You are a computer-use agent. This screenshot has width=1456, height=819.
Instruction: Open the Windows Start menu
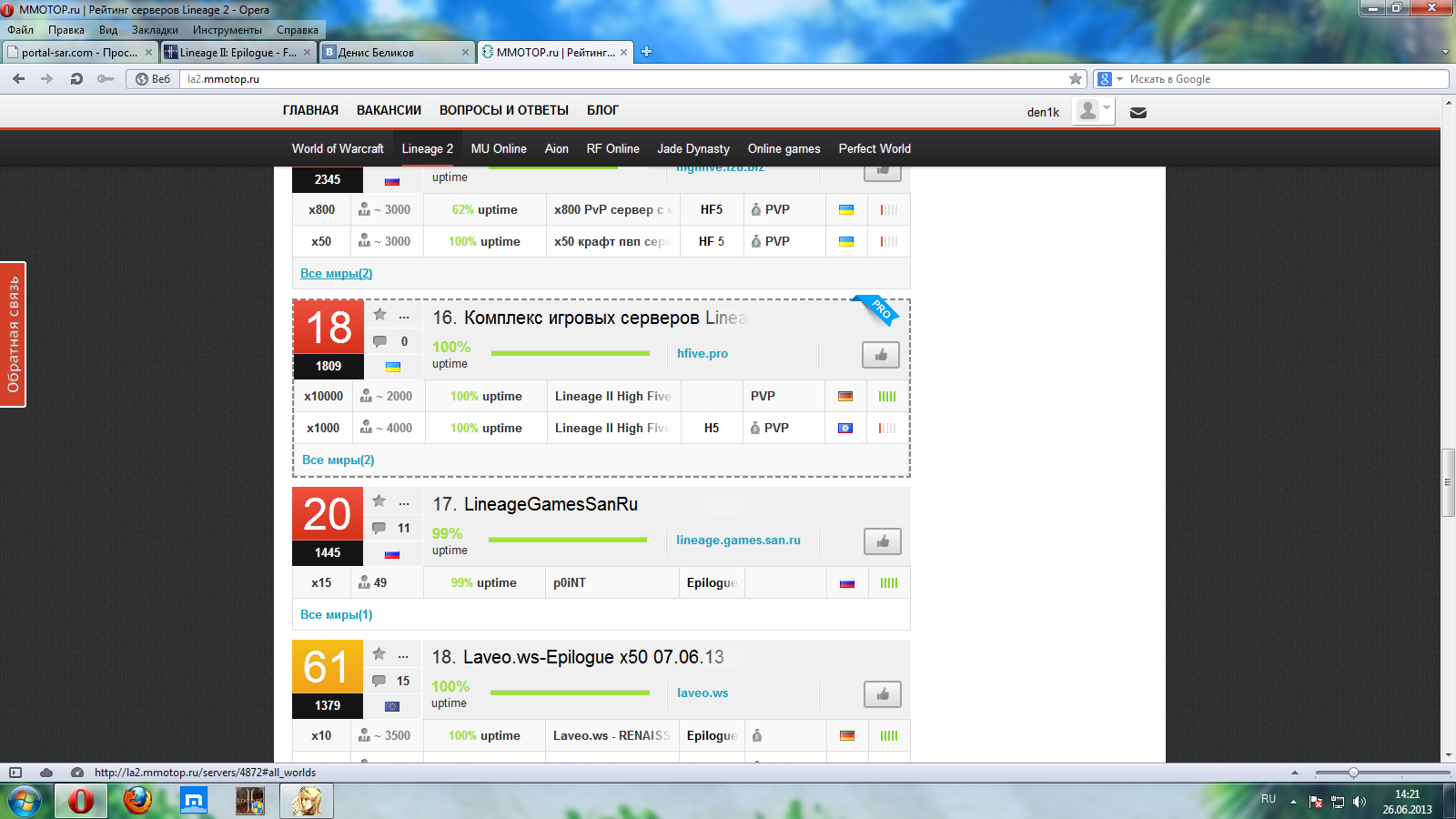click(25, 802)
